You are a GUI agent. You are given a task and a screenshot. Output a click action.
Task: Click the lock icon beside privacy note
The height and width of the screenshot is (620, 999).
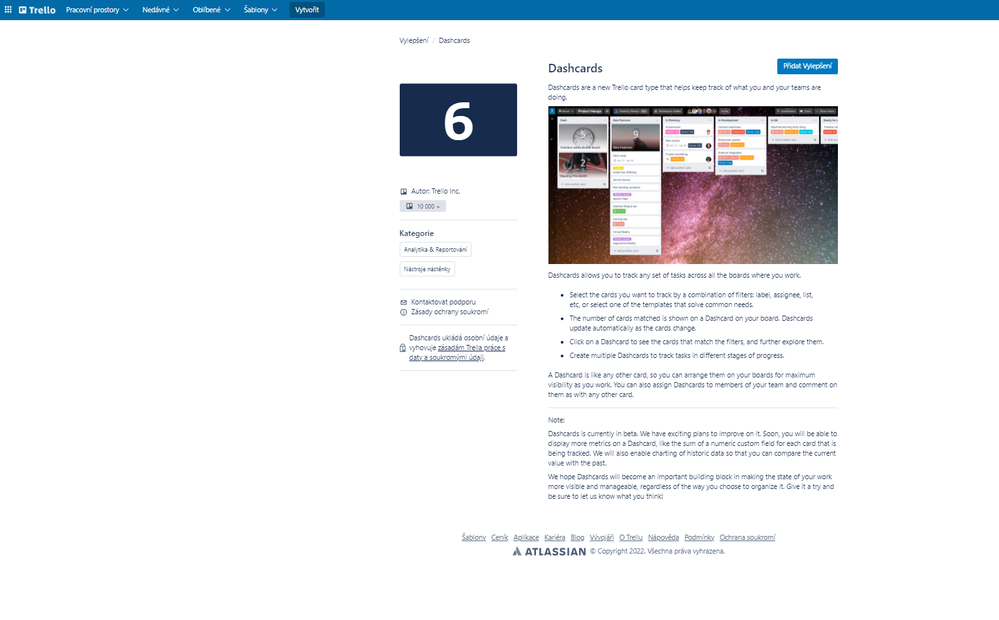(x=403, y=348)
